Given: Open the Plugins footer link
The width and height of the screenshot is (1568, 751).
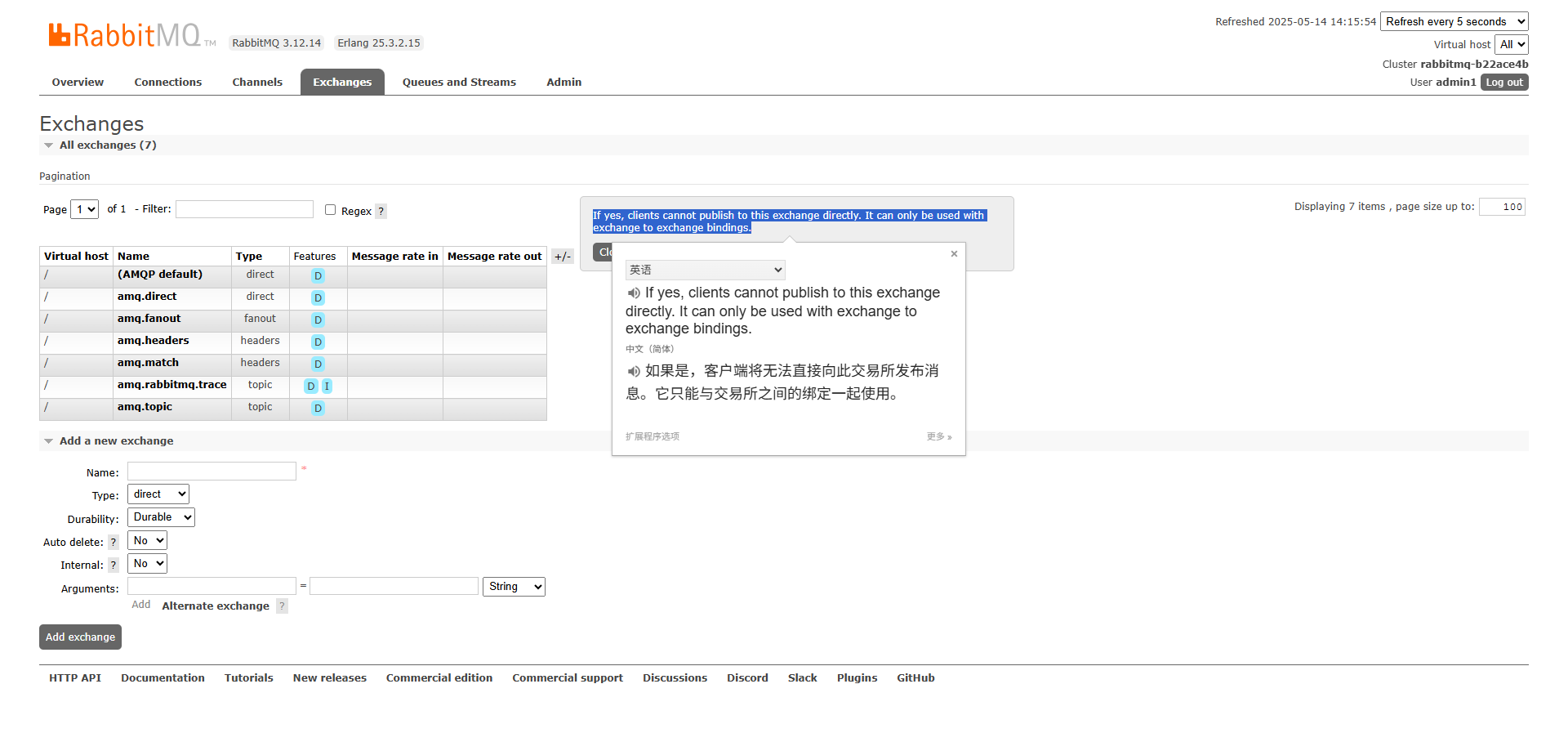Looking at the screenshot, I should click(857, 678).
